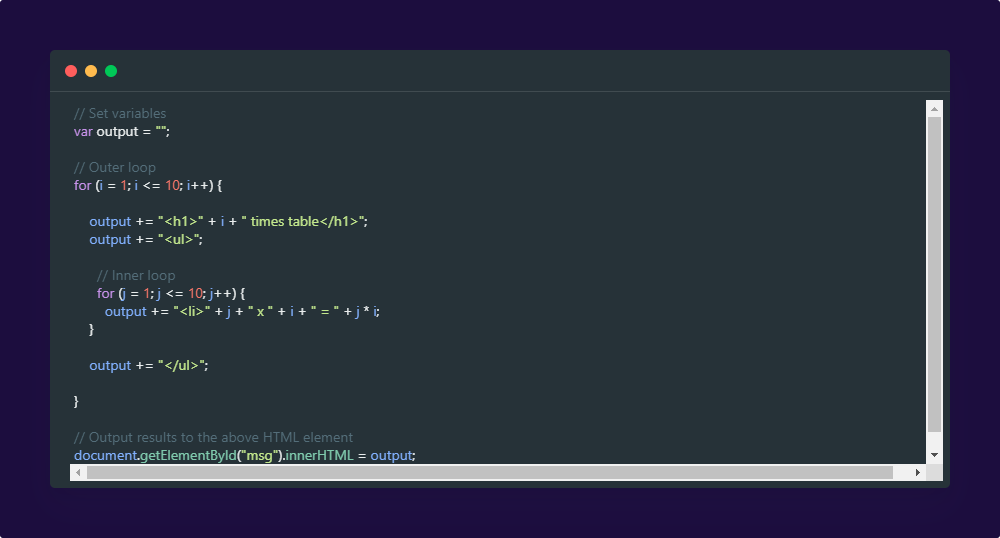Click the "</ul>" string literal

tap(181, 366)
